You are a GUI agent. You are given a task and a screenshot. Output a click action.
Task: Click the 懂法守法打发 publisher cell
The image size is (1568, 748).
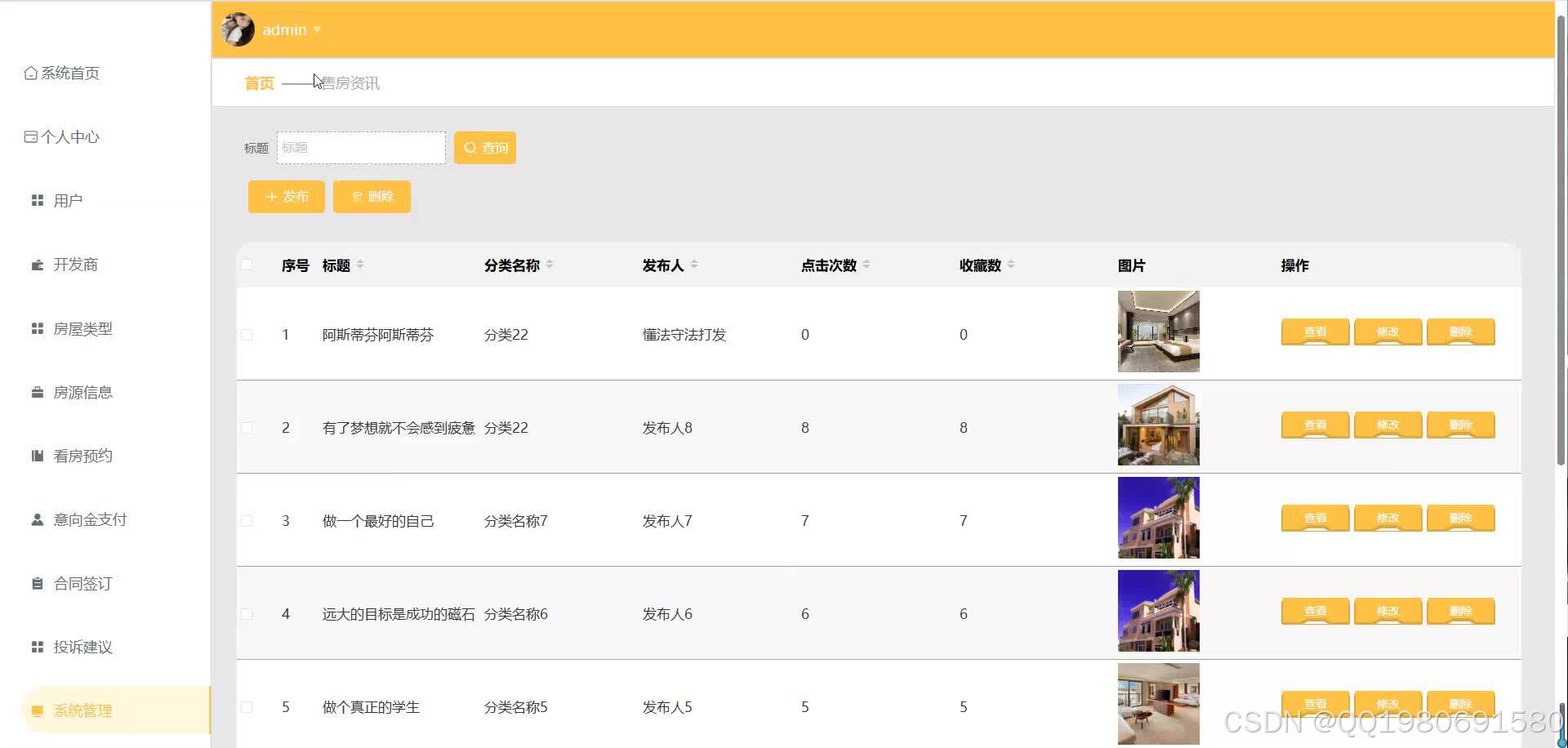click(684, 335)
